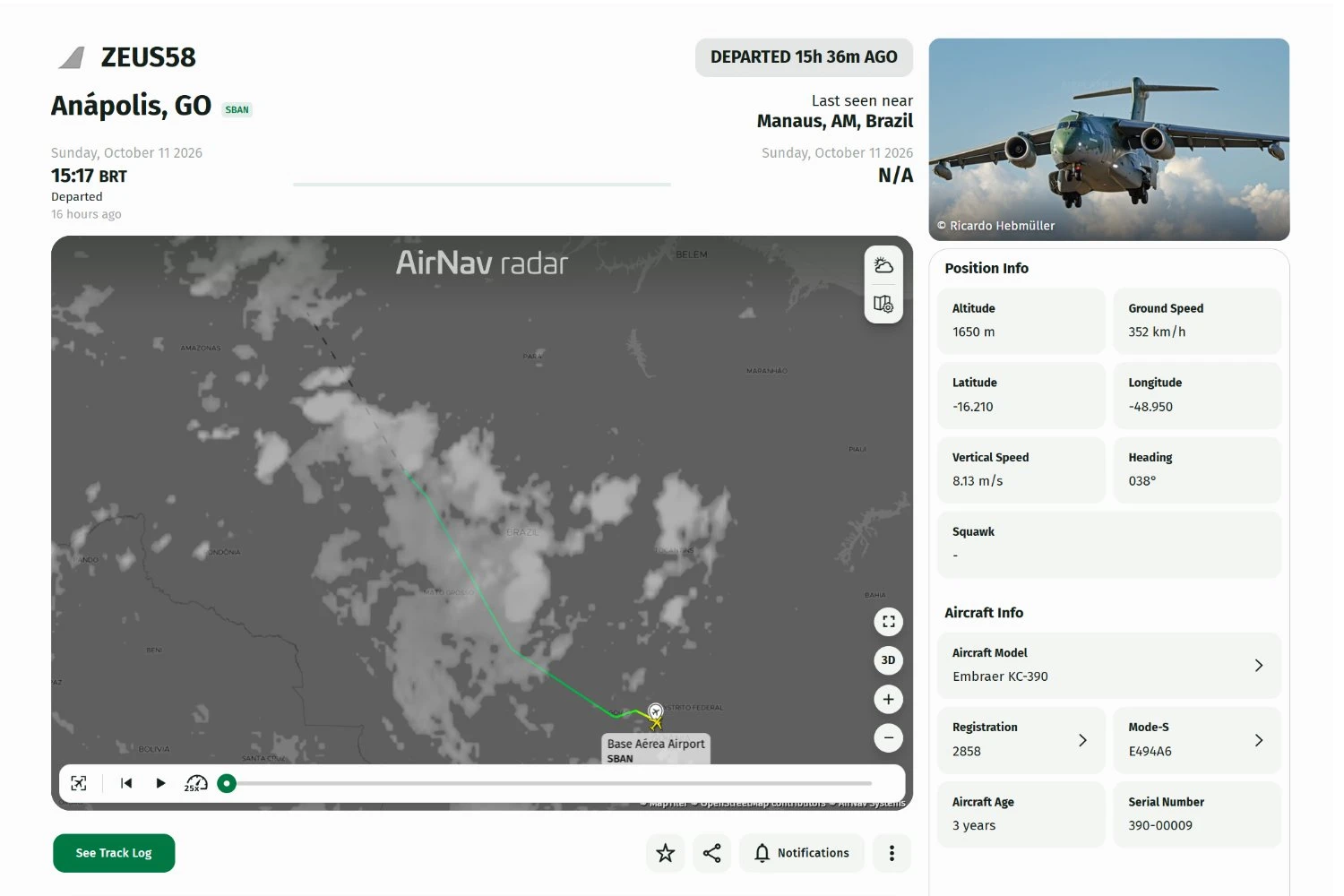Click the SBAN airport code badge
The image size is (1344, 896).
click(237, 110)
